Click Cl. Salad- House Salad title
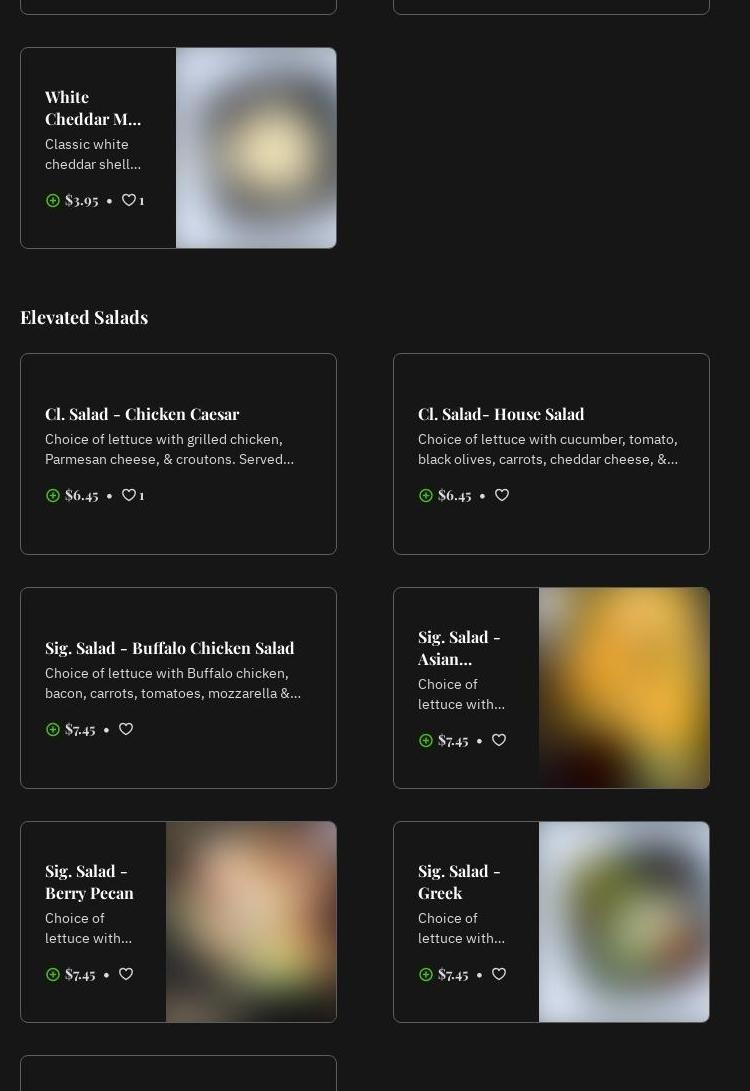 501,414
